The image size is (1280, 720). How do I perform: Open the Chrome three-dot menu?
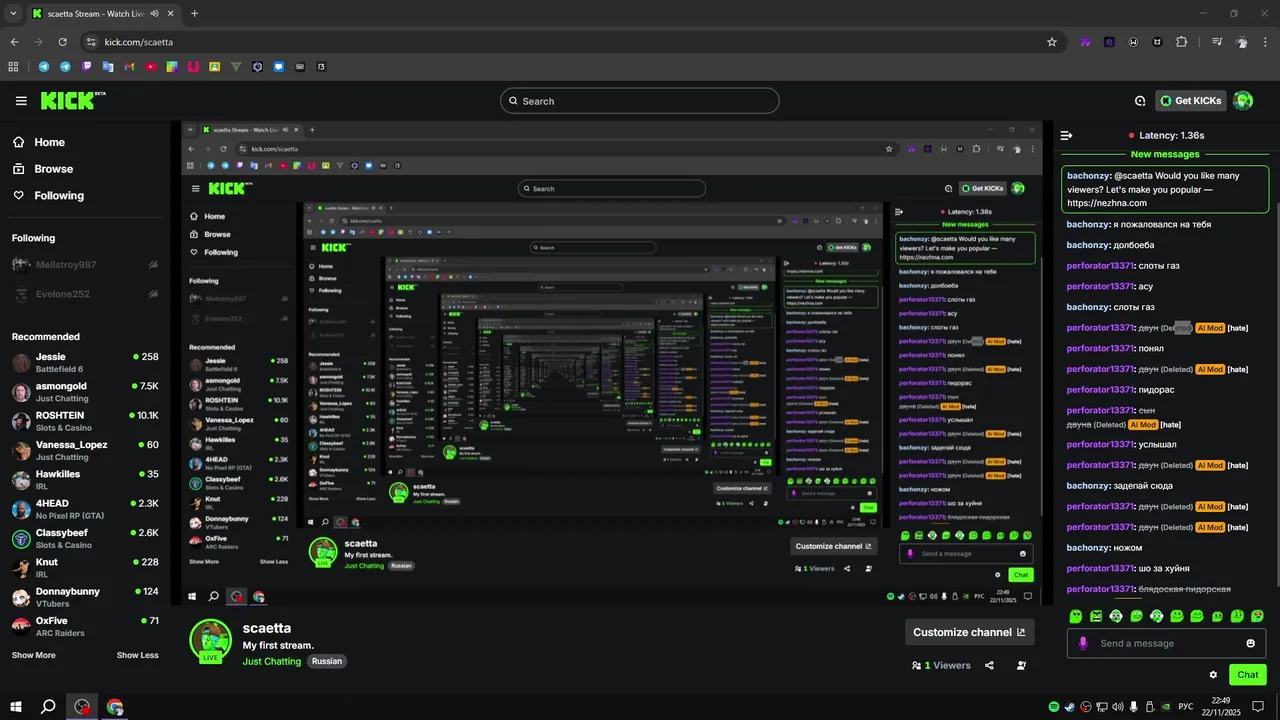[1265, 42]
